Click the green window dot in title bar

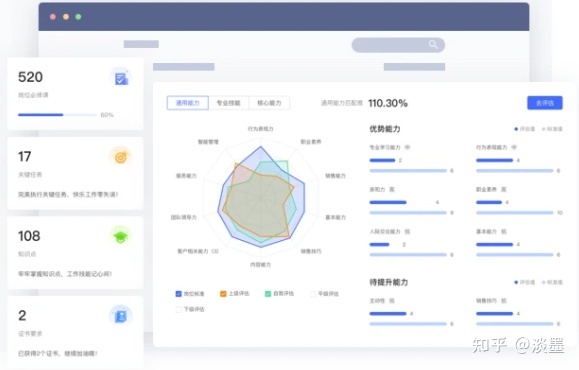(x=78, y=17)
